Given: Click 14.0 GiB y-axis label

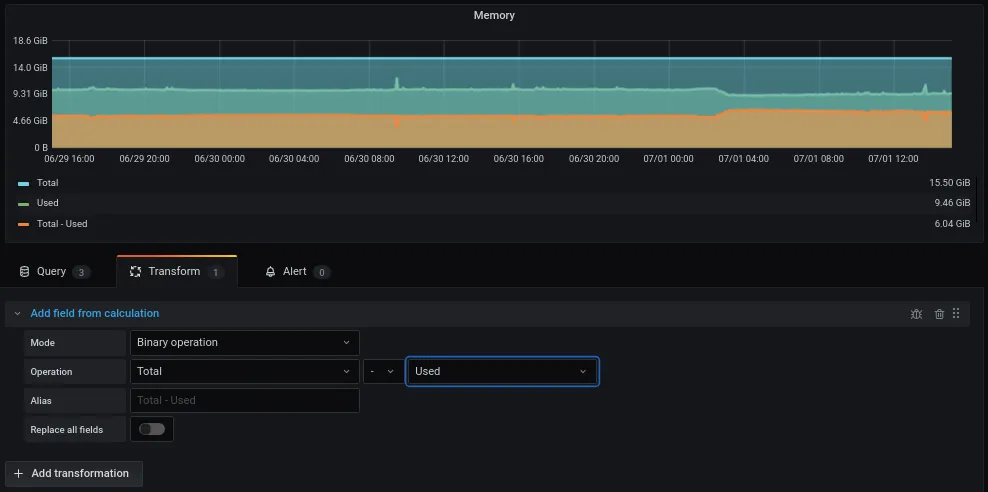Looking at the screenshot, I should point(30,67).
